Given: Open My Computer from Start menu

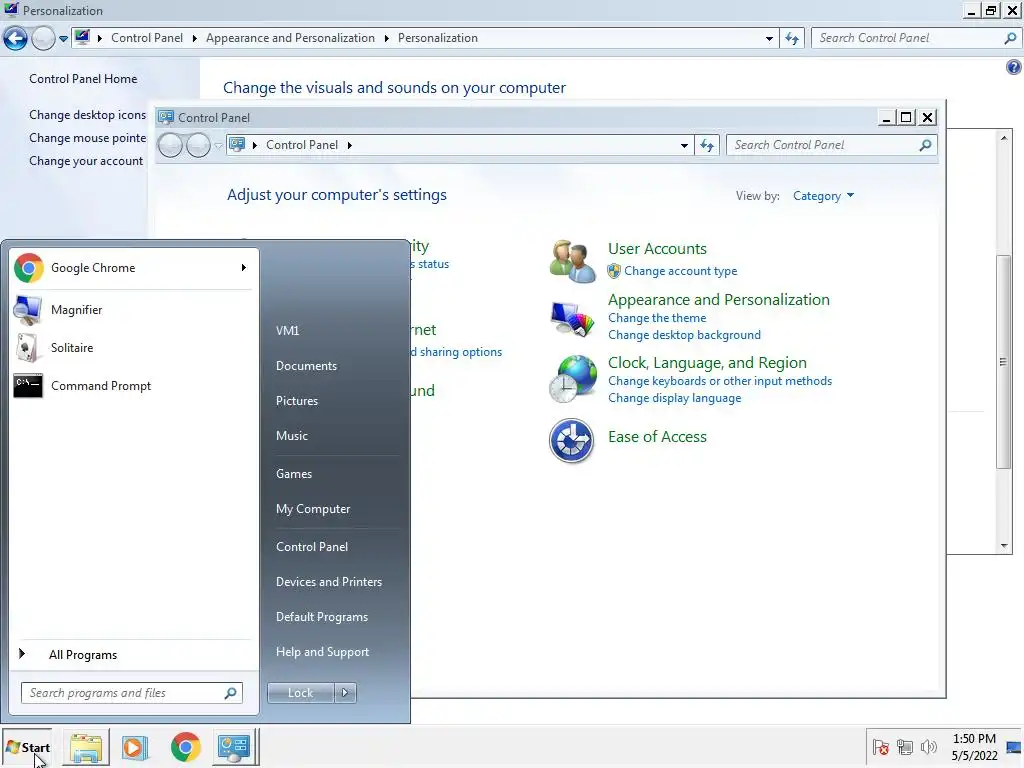Looking at the screenshot, I should (x=313, y=509).
